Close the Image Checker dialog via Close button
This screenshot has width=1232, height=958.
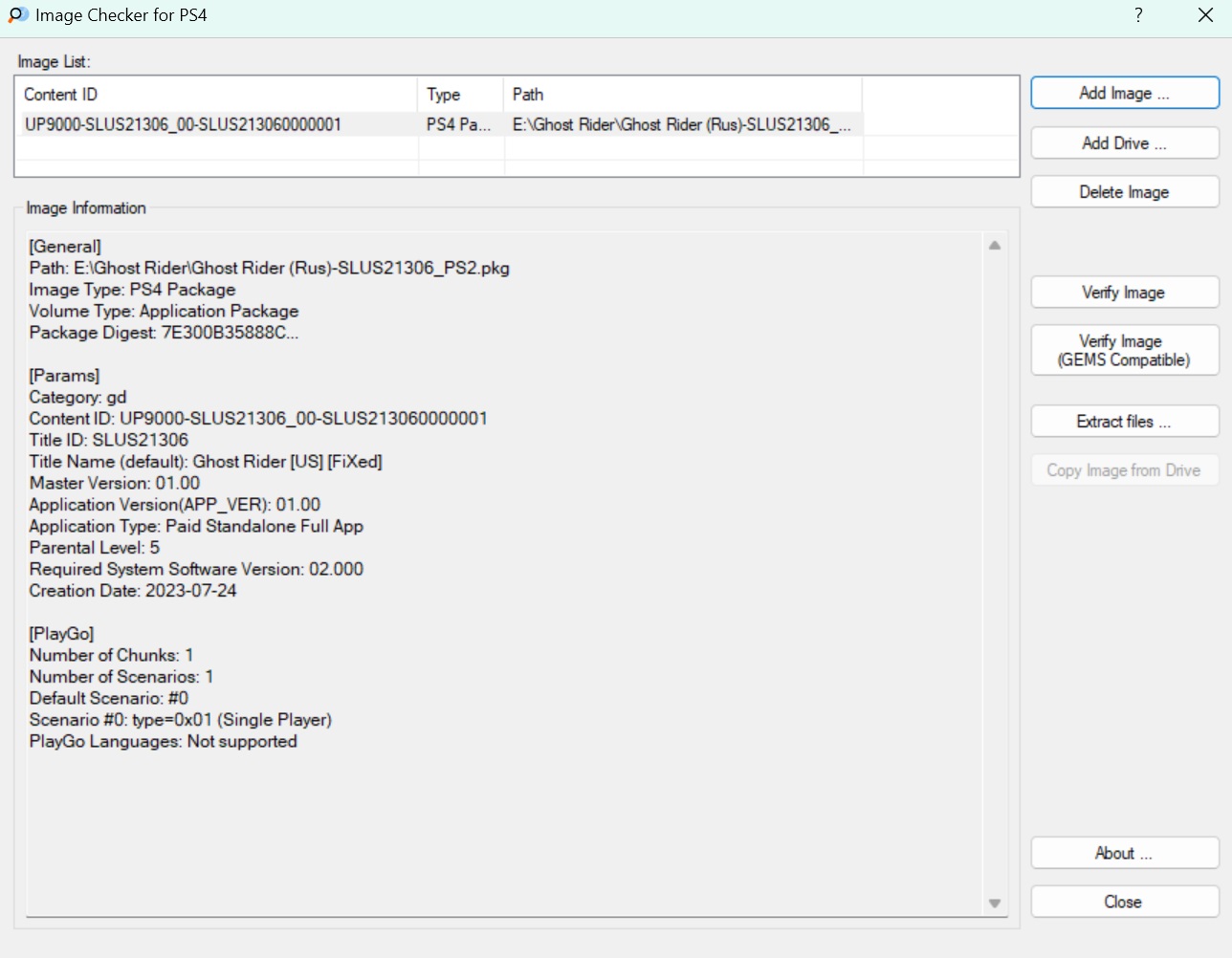click(1125, 903)
